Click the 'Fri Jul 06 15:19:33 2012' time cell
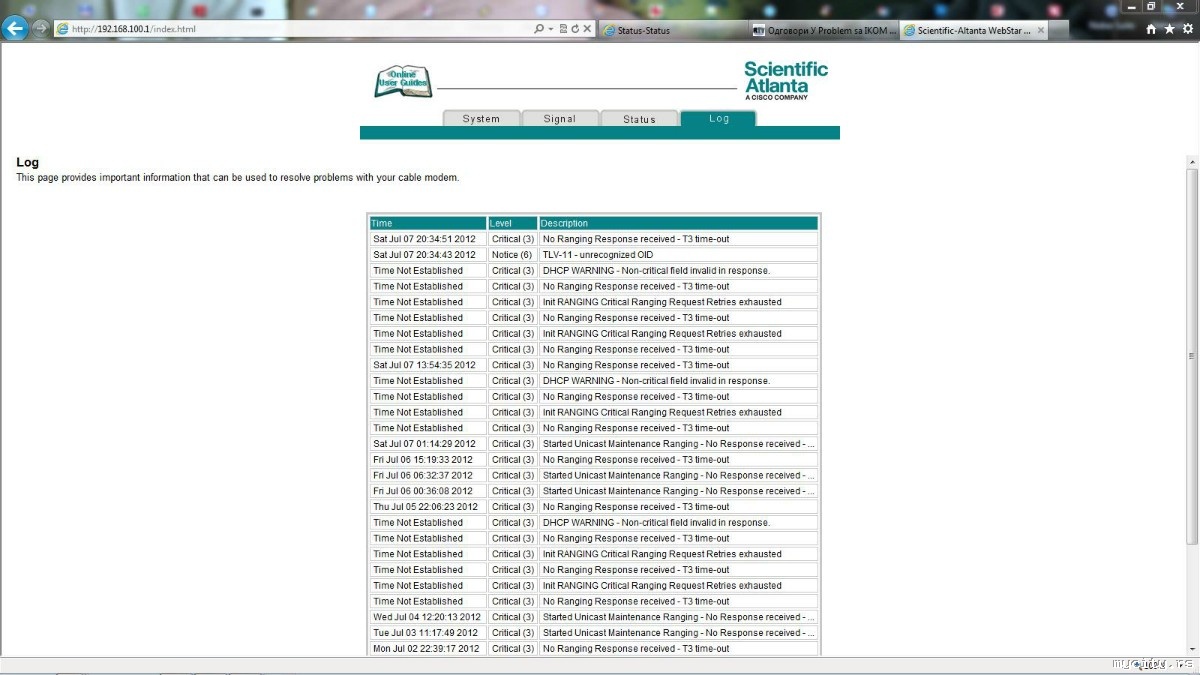Viewport: 1200px width, 675px height. coord(428,460)
